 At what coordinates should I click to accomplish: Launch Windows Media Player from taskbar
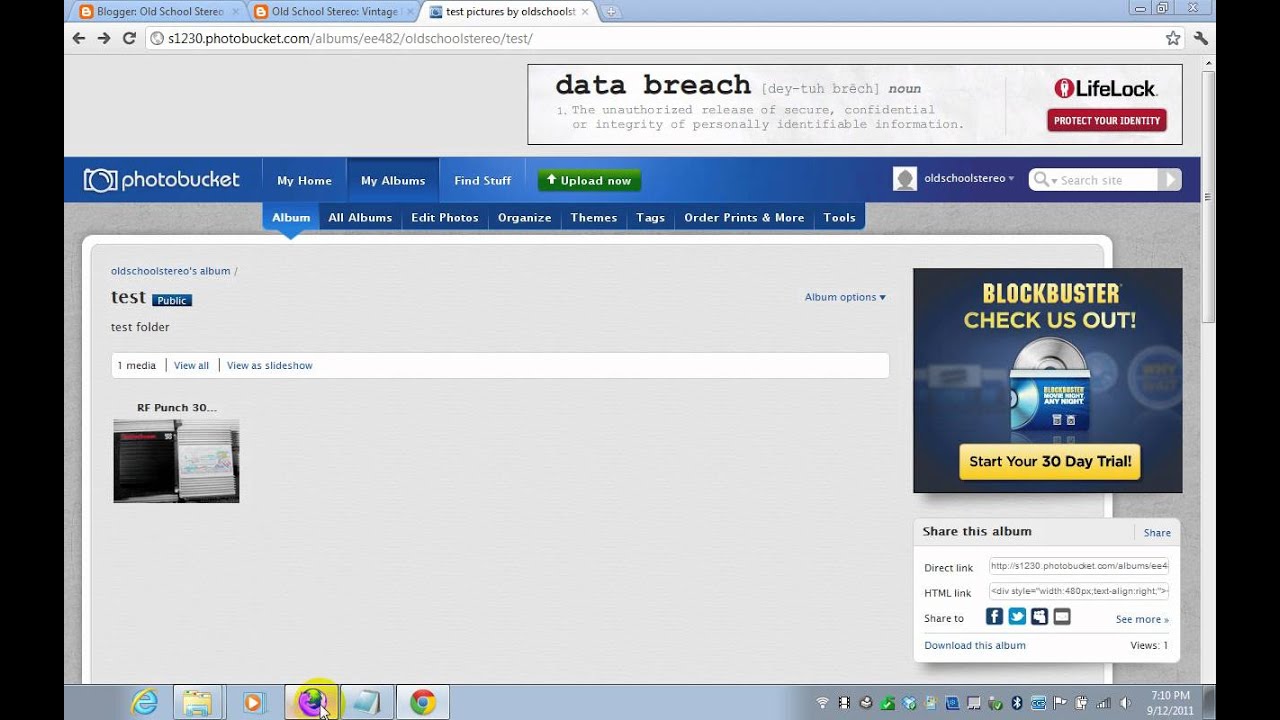(252, 703)
